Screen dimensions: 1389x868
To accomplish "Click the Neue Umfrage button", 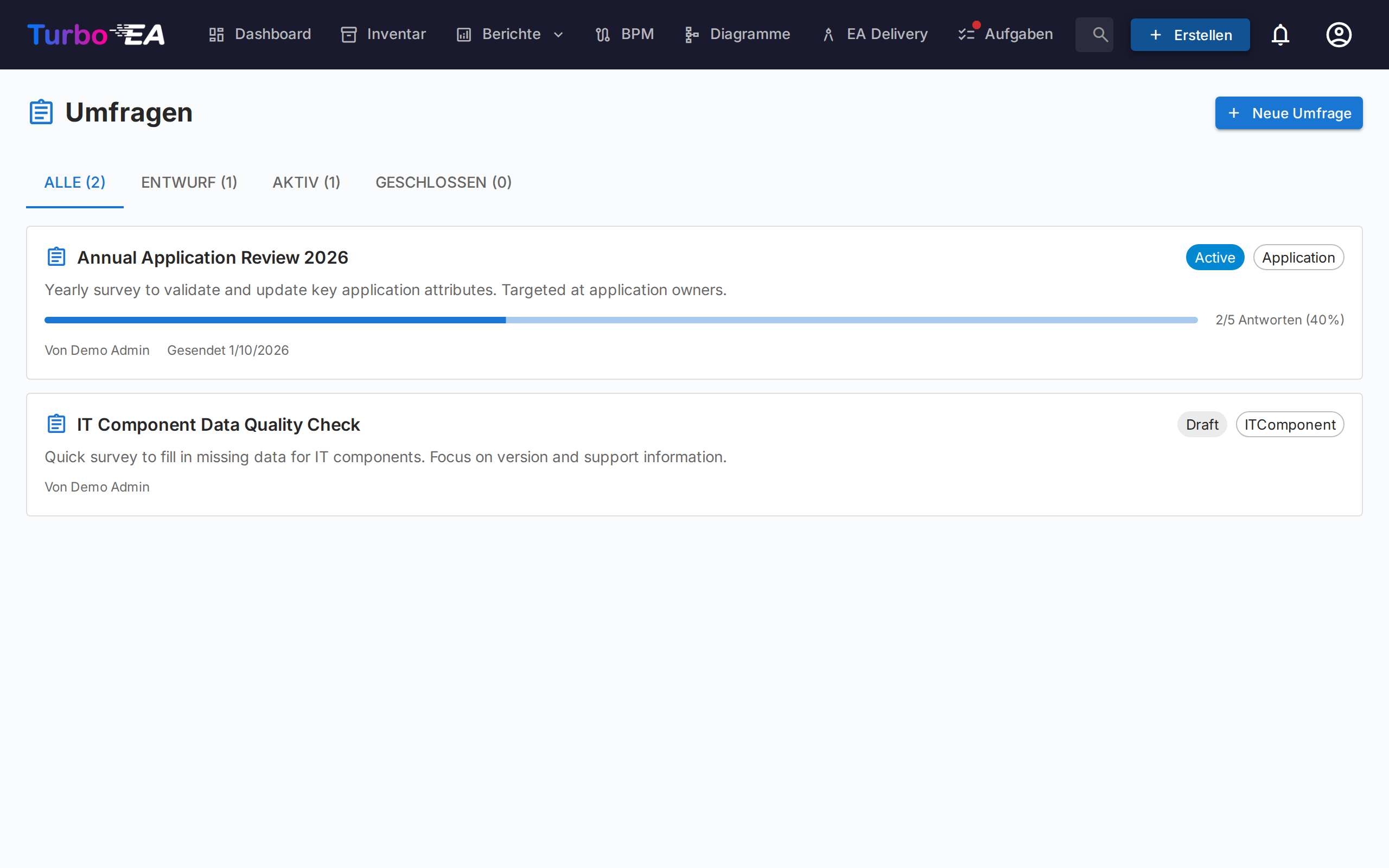I will [x=1288, y=113].
